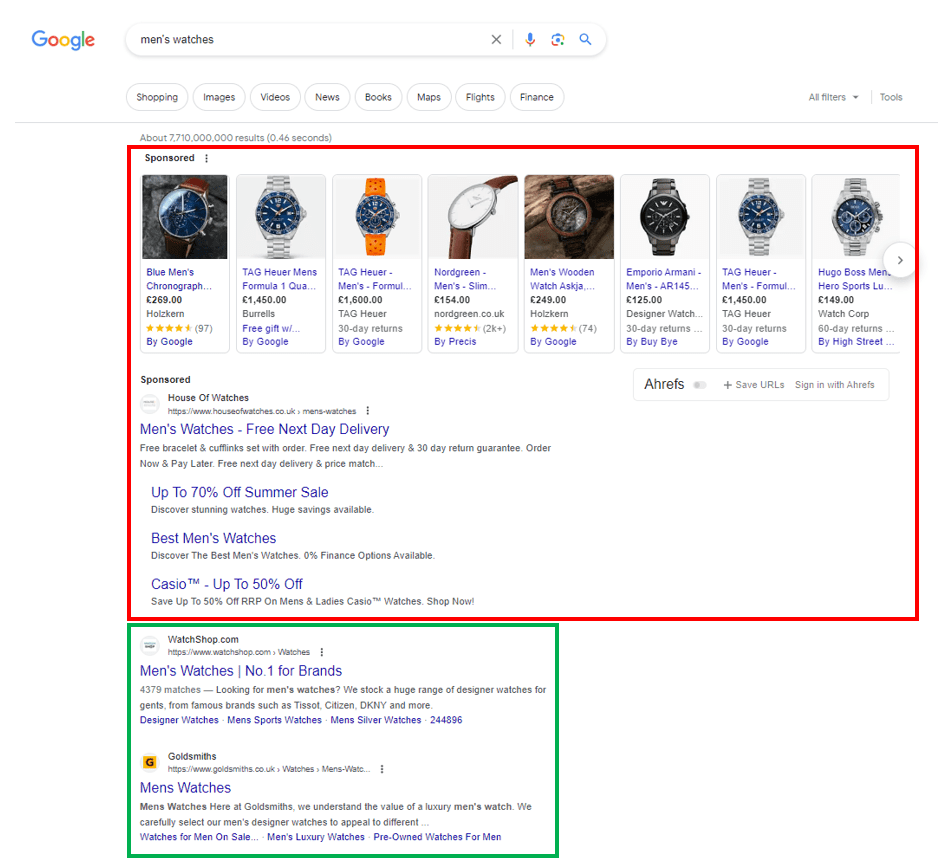
Task: Open the Men's Watches - Free Next Day Delivery ad
Action: click(265, 429)
